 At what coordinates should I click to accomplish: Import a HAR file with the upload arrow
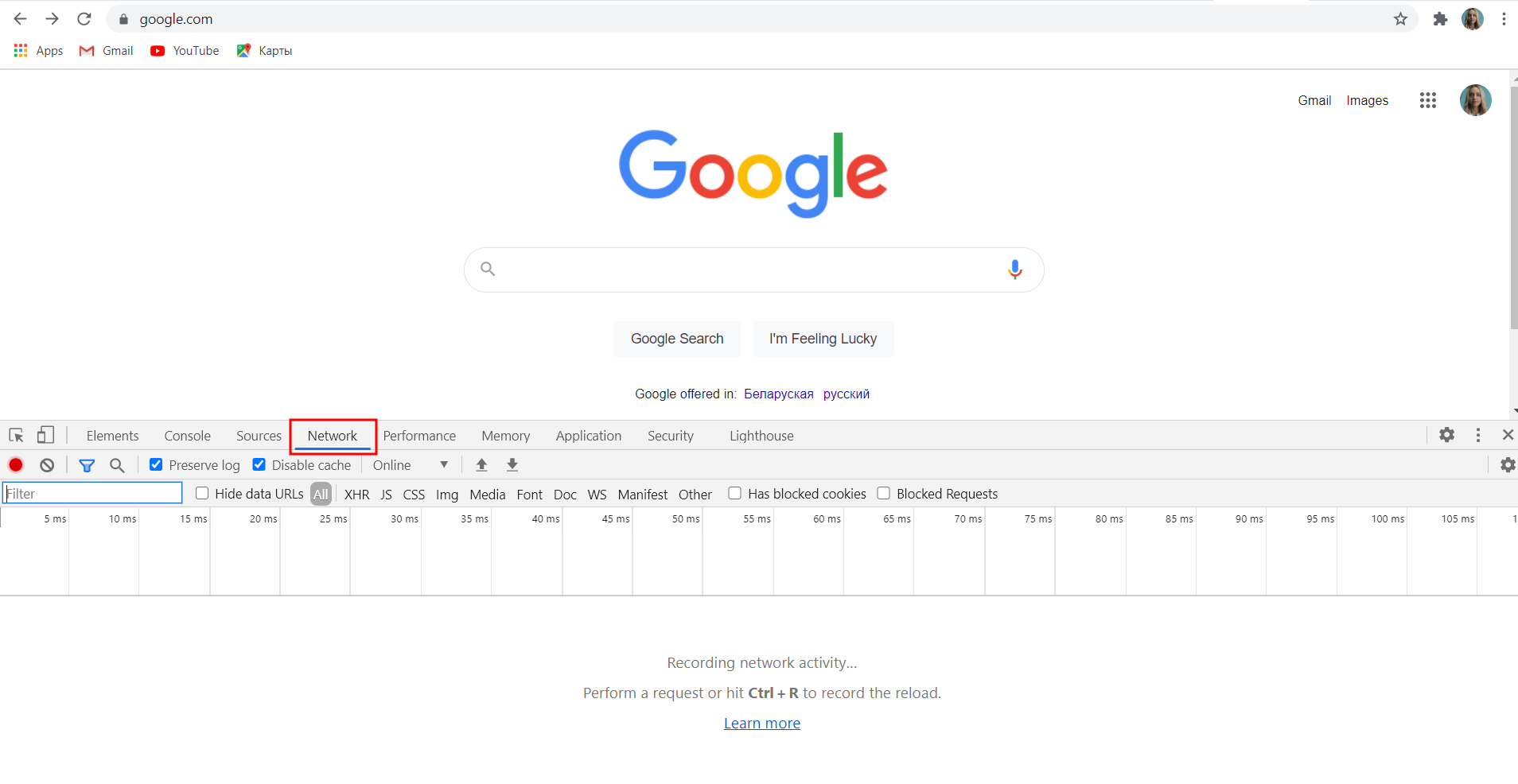coord(481,465)
